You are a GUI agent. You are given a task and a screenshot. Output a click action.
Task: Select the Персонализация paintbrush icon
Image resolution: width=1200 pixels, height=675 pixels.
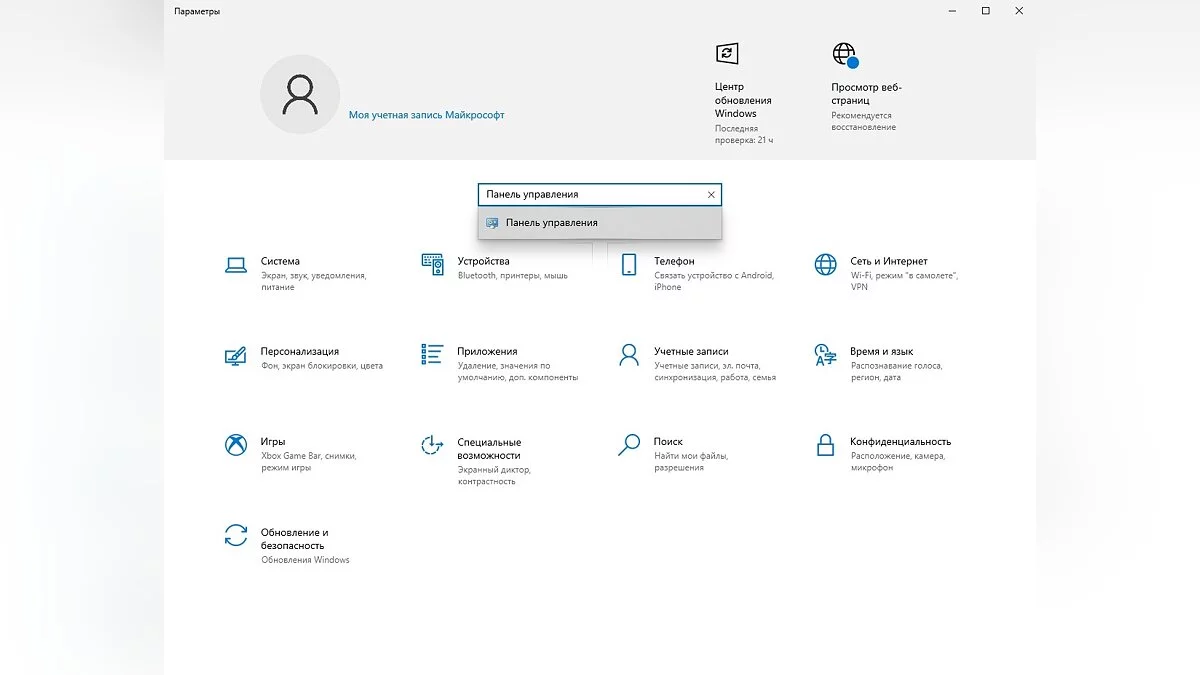(235, 355)
